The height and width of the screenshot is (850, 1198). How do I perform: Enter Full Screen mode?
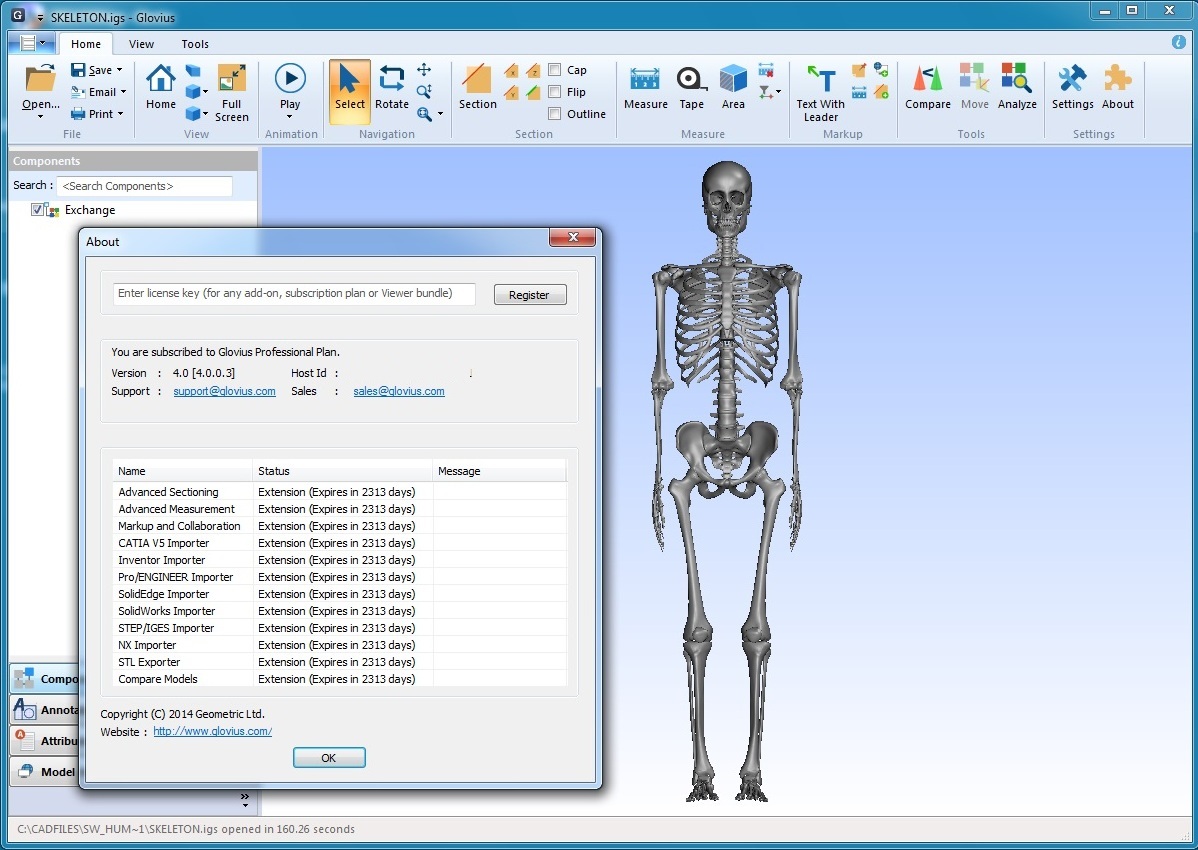click(x=232, y=92)
